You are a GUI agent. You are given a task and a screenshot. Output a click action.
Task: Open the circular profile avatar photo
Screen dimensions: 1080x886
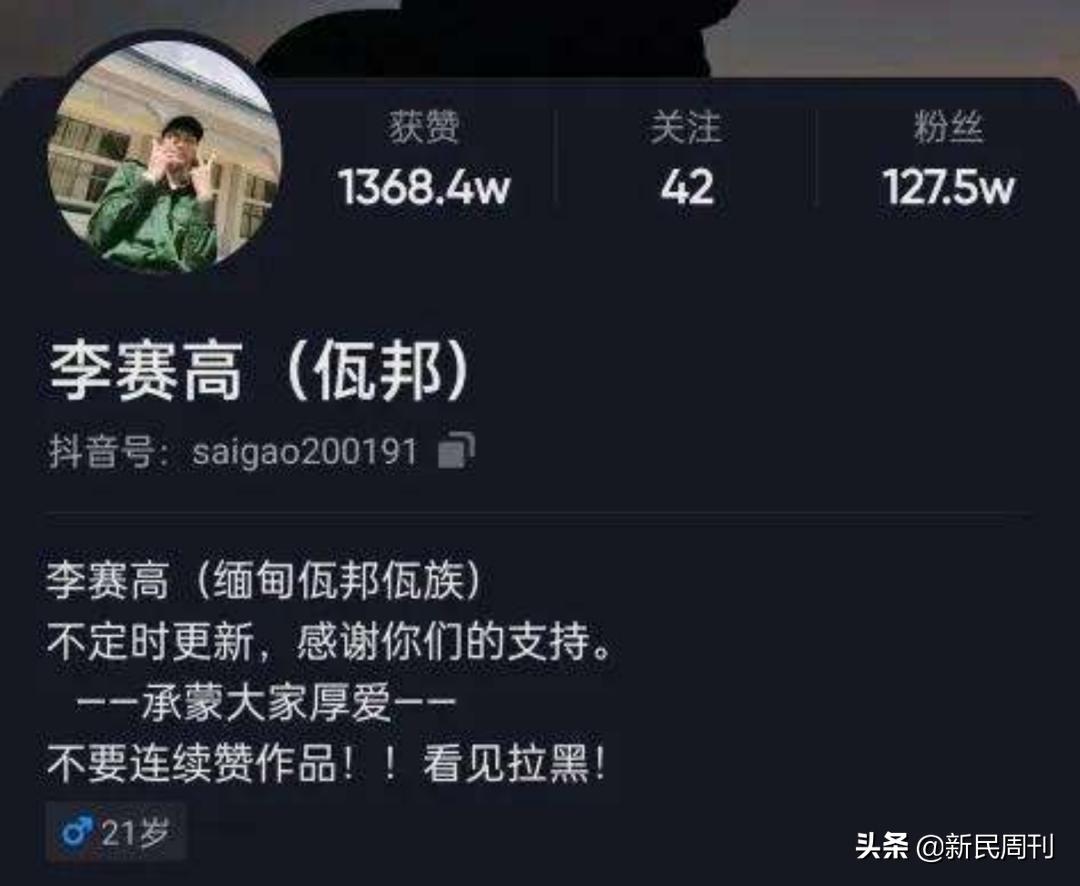tap(165, 156)
